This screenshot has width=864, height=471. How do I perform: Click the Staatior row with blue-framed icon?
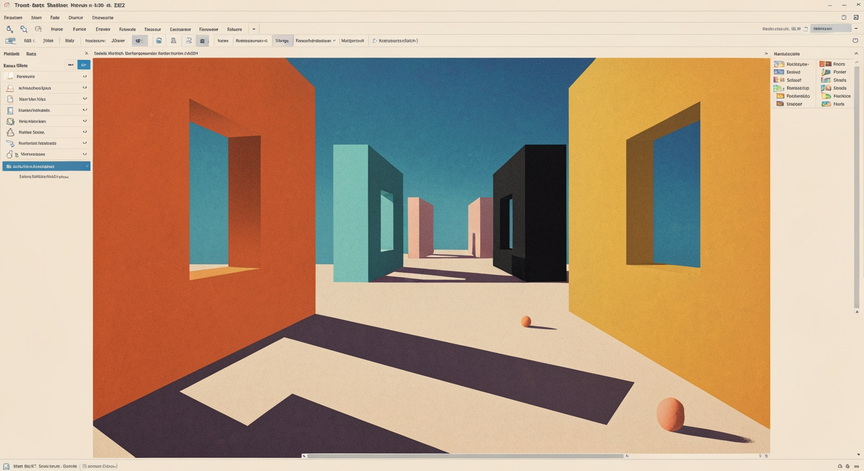(x=46, y=110)
